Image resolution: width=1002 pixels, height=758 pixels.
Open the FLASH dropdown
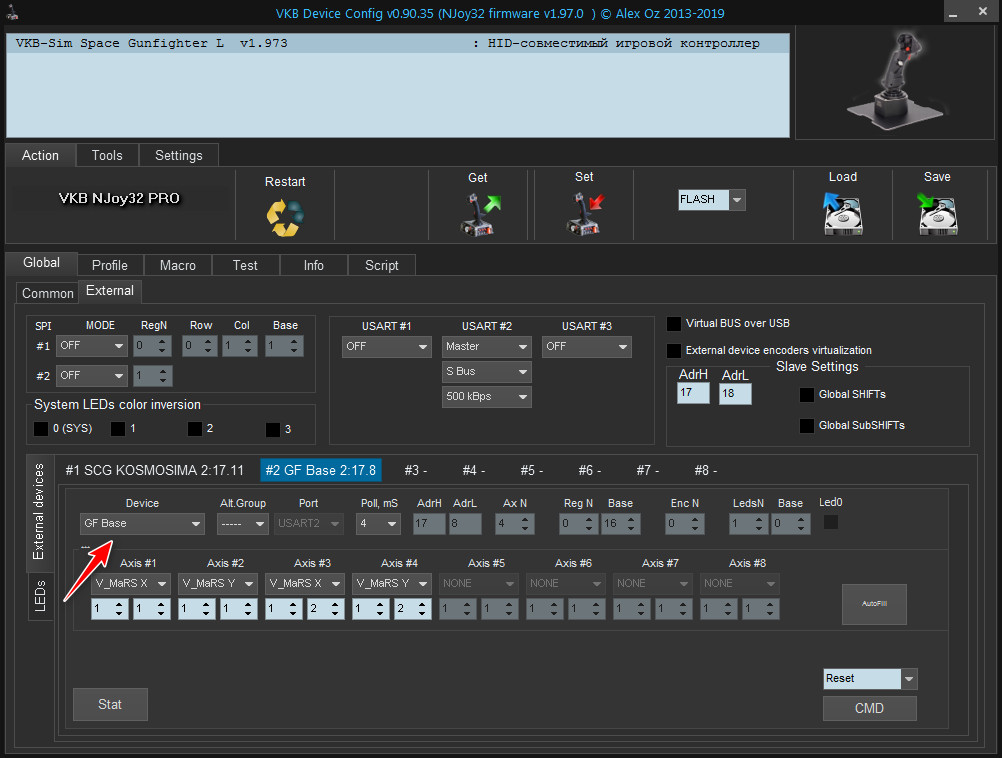coord(711,199)
